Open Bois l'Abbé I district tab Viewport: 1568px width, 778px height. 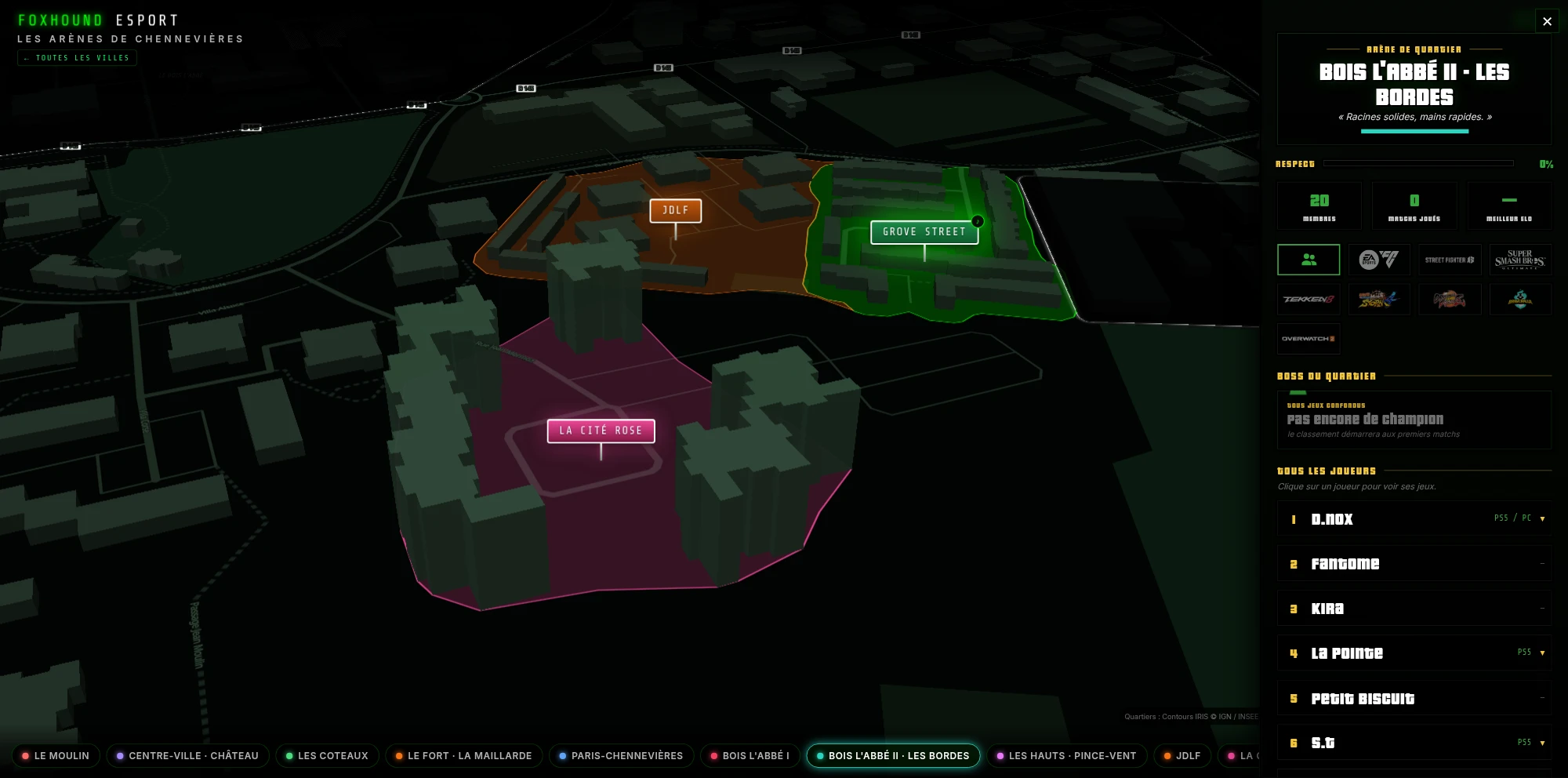pyautogui.click(x=750, y=756)
